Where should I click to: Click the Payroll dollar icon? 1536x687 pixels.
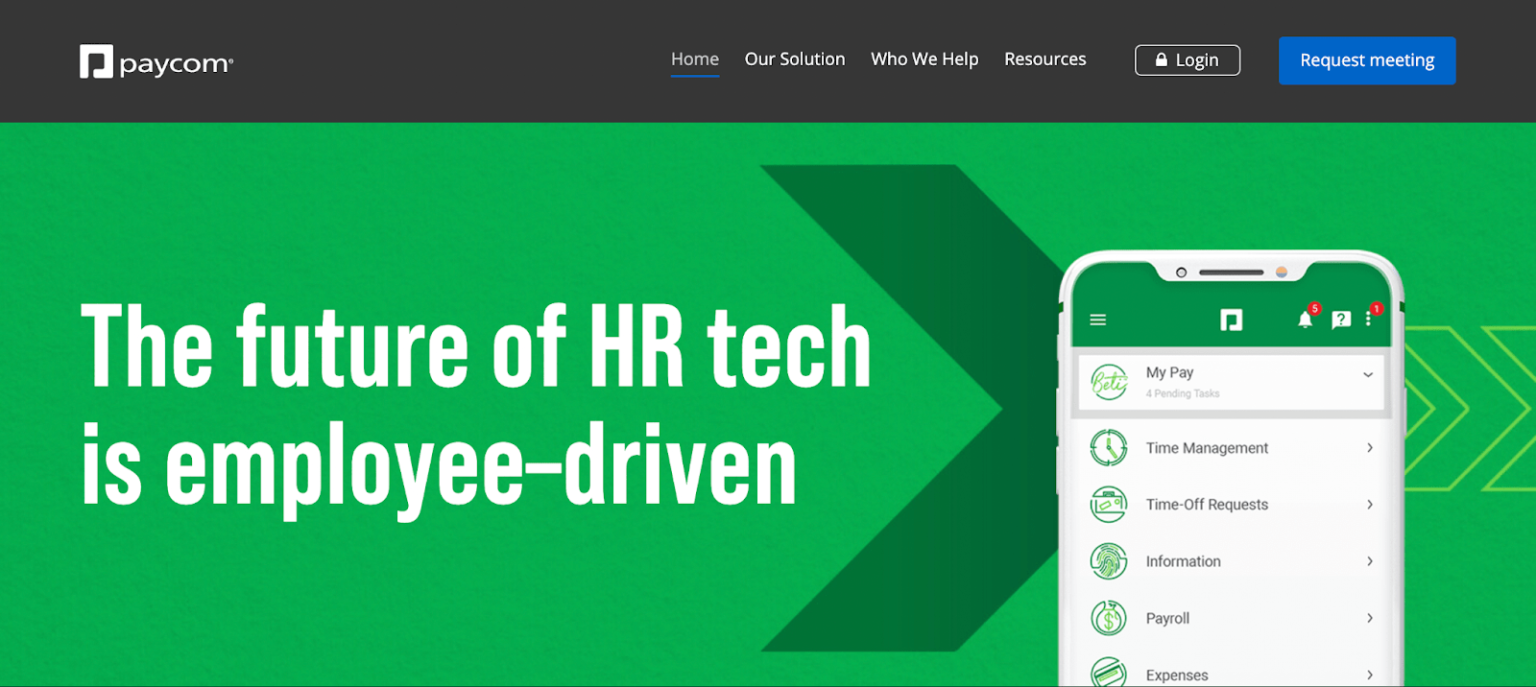click(x=1109, y=619)
